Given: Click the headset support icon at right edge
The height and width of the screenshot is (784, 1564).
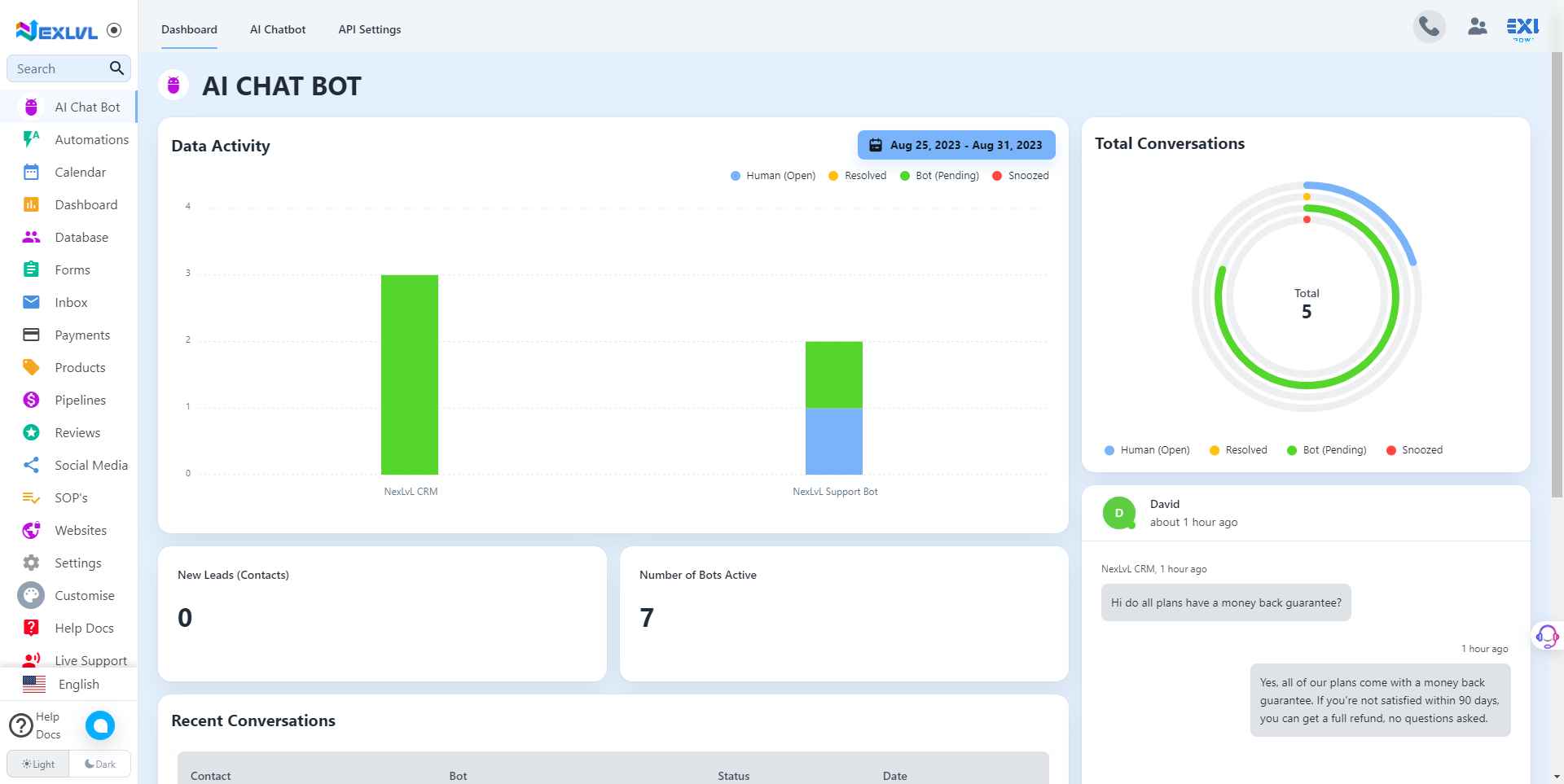Looking at the screenshot, I should [1547, 636].
